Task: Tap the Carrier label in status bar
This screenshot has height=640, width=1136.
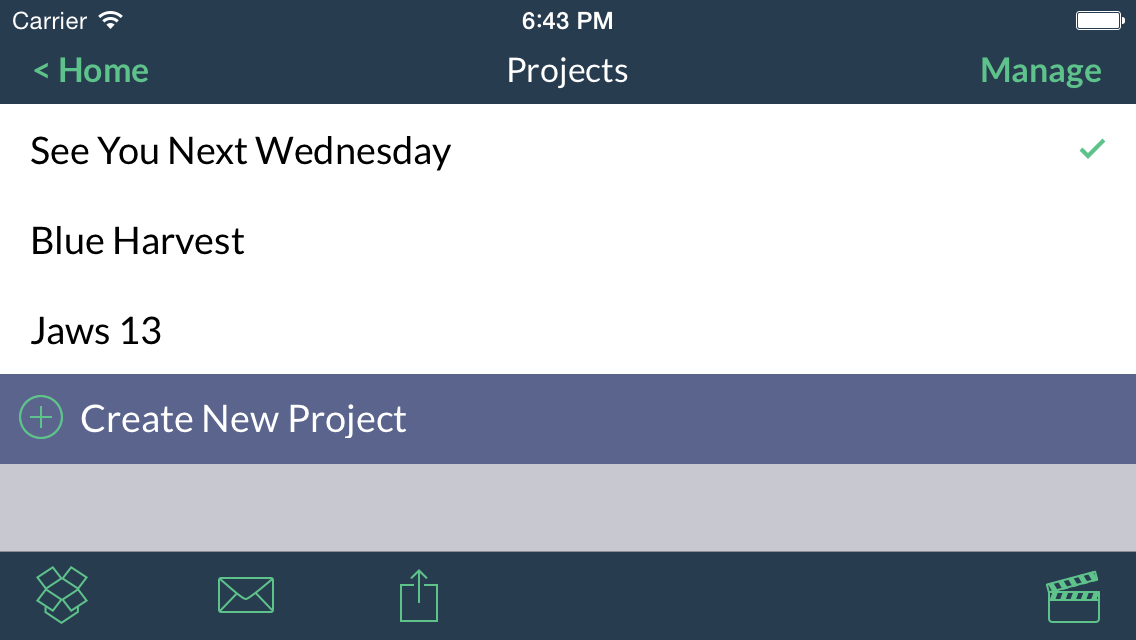Action: (49, 20)
